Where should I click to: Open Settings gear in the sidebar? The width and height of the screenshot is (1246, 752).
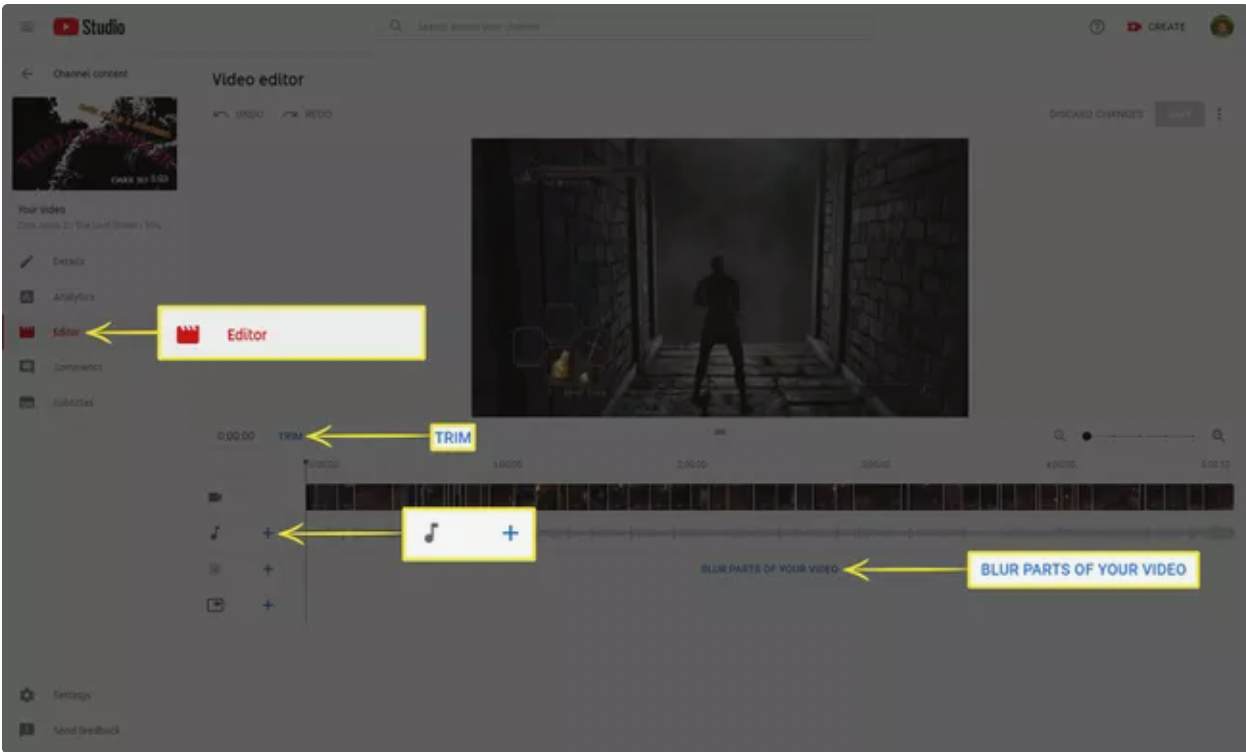(28, 694)
